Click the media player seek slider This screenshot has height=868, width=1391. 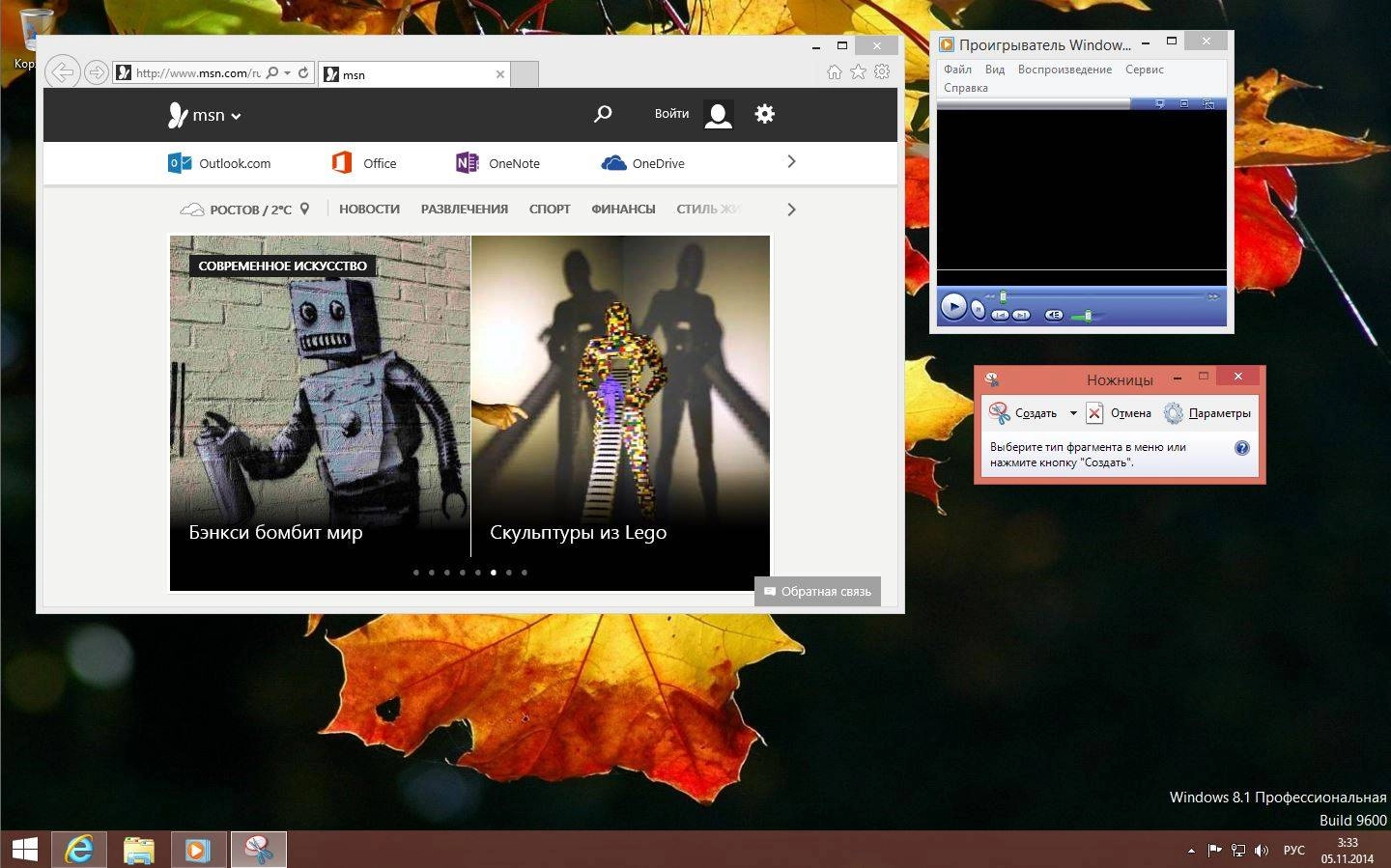point(1003,296)
